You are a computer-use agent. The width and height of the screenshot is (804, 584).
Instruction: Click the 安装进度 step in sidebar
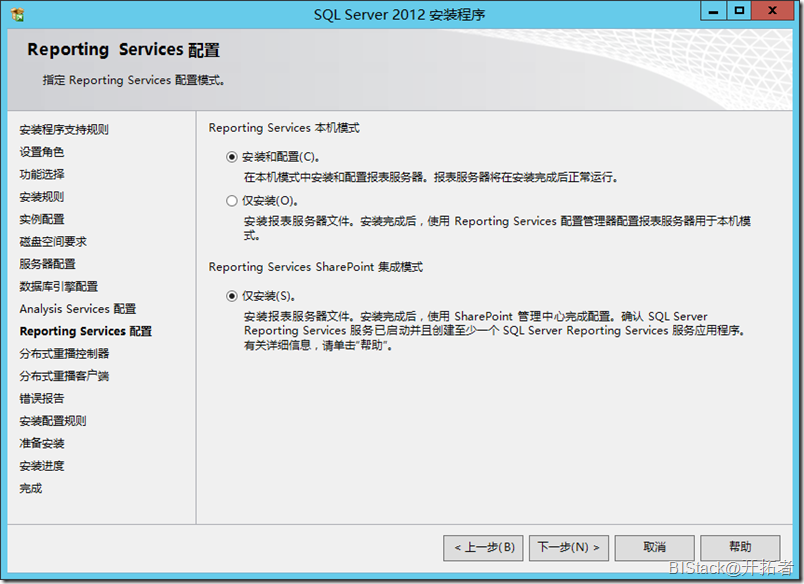pyautogui.click(x=42, y=466)
